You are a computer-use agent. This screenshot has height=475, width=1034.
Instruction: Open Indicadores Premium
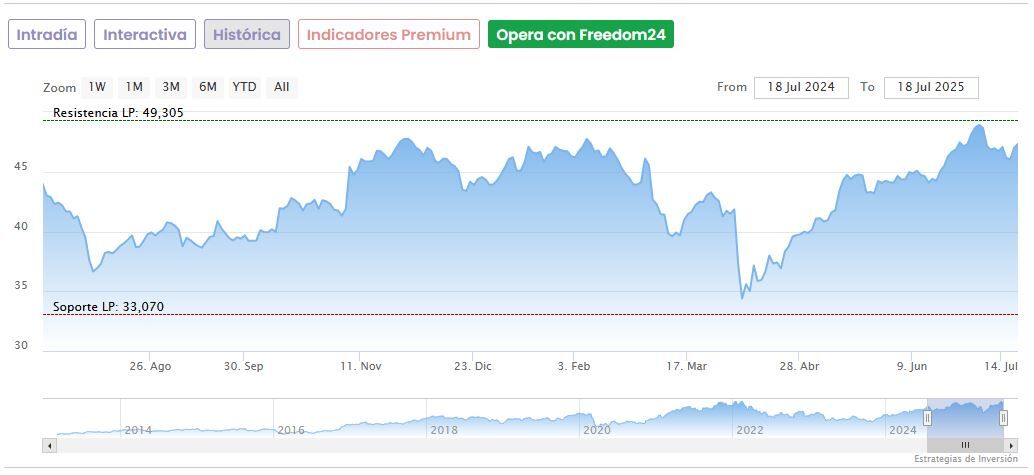[388, 35]
